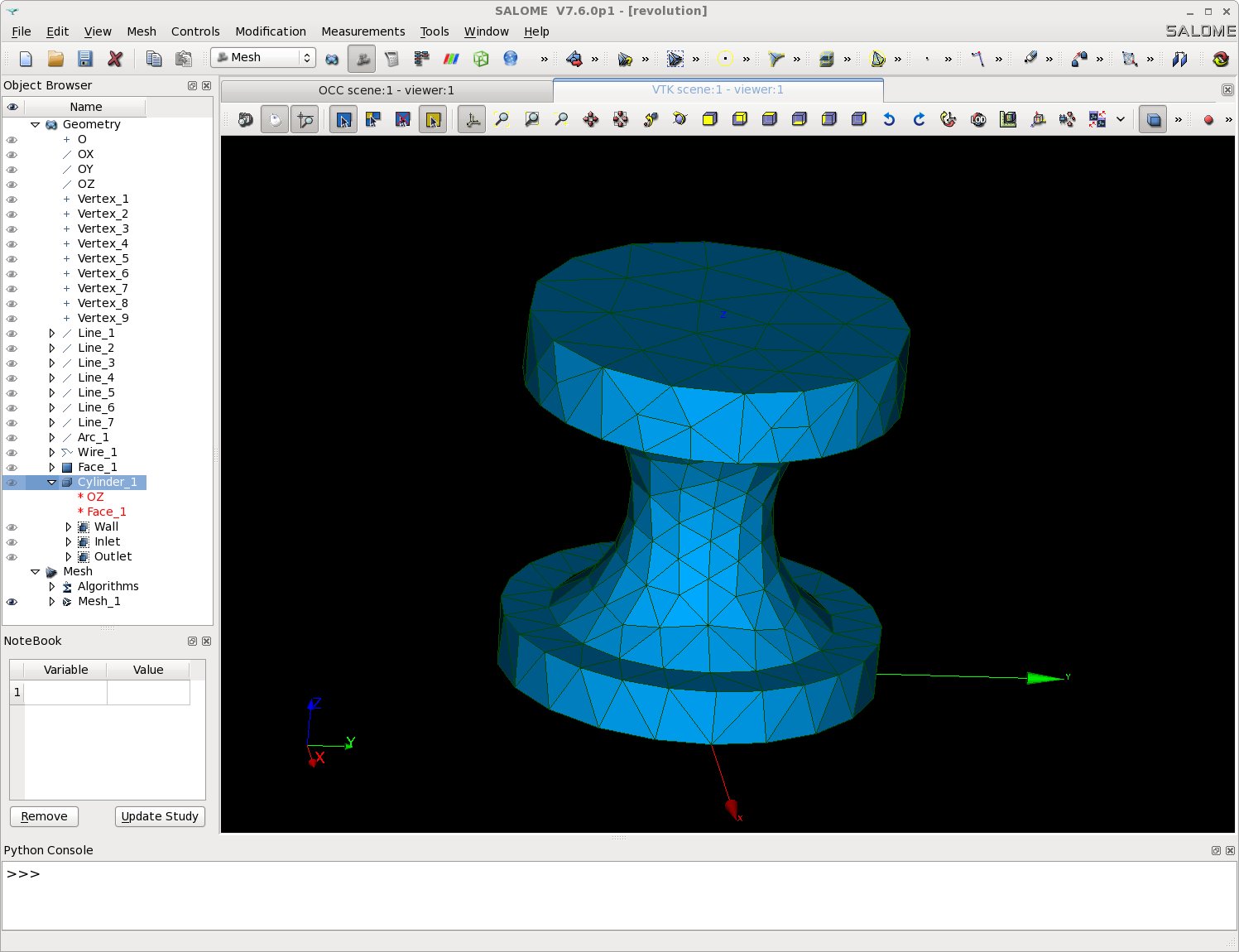The height and width of the screenshot is (952, 1239).
Task: Expand the Wire_1 tree node
Action: (x=52, y=453)
